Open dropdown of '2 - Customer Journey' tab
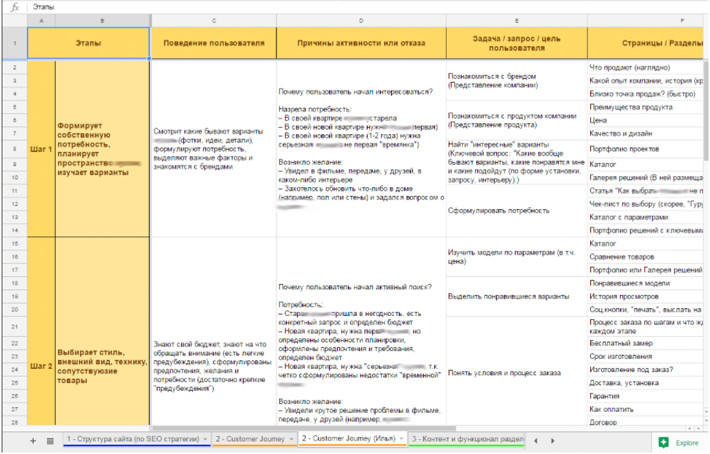Screen dimensions: 710x454 point(291,439)
